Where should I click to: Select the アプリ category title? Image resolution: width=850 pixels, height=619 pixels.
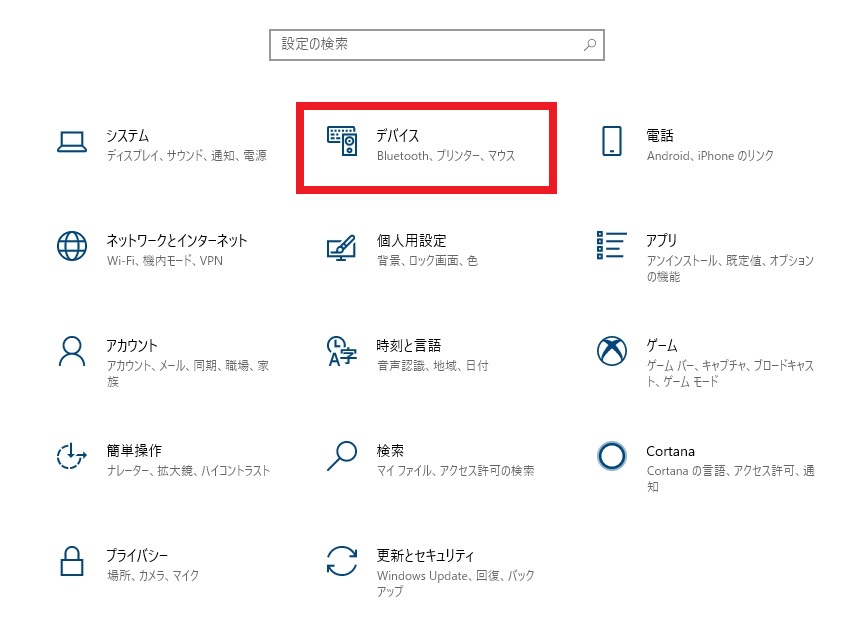[x=661, y=240]
